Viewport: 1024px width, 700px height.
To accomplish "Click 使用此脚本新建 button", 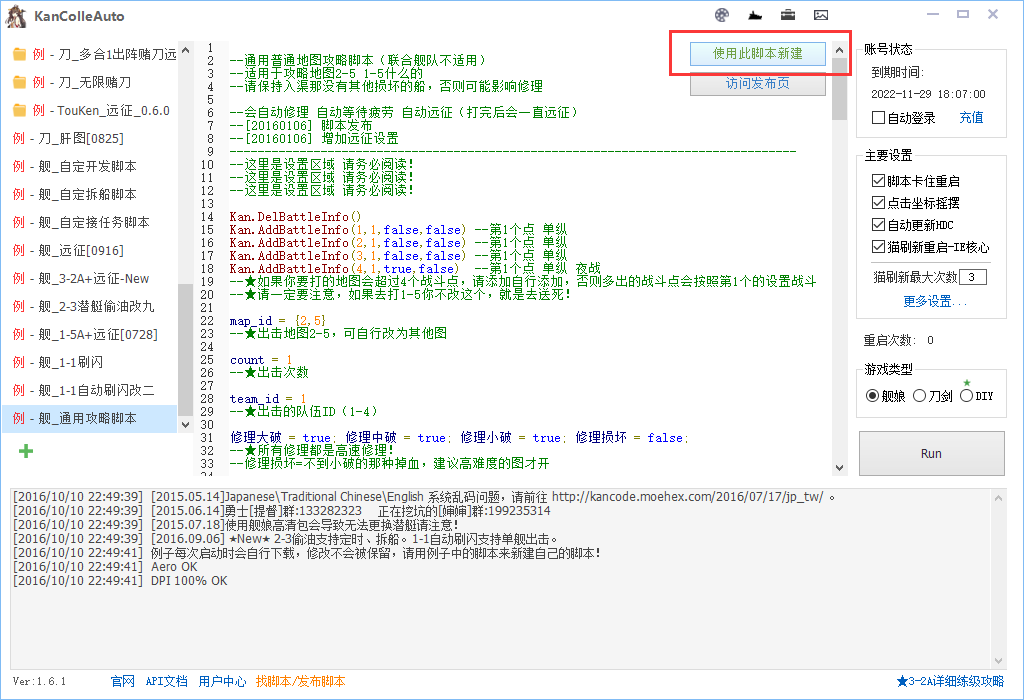I will point(757,54).
